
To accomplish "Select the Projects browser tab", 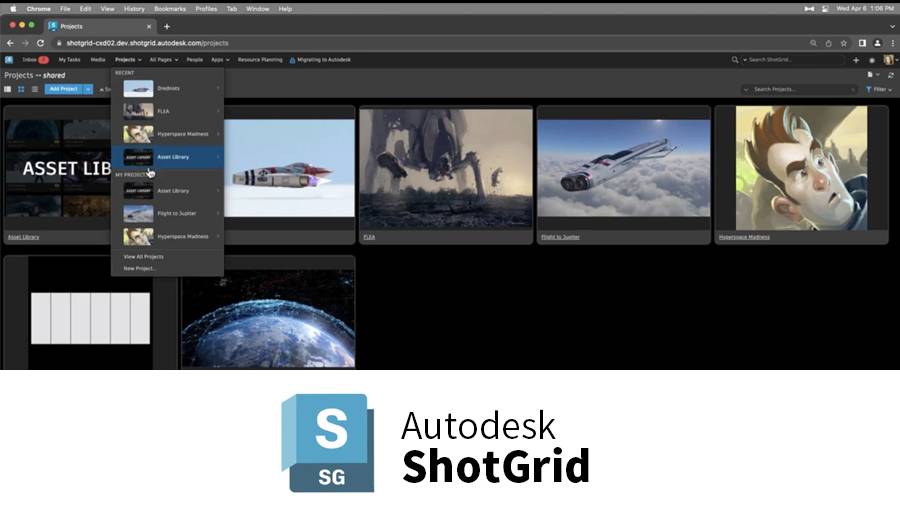I will coord(100,26).
